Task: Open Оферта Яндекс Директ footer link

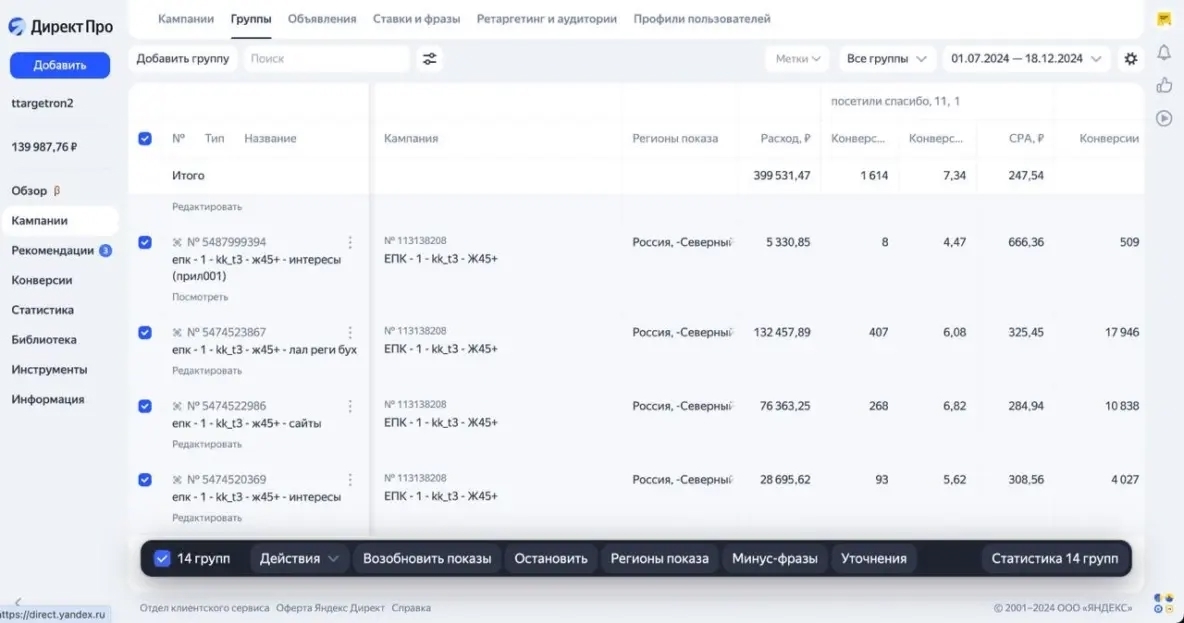Action: click(x=330, y=608)
